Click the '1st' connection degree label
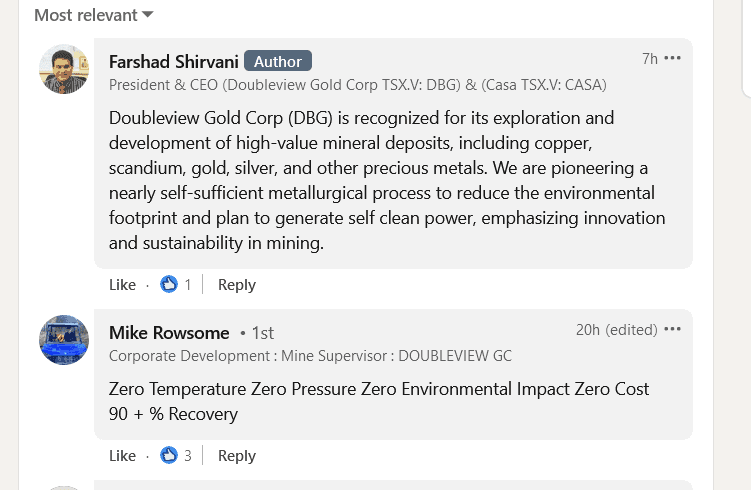 click(262, 333)
